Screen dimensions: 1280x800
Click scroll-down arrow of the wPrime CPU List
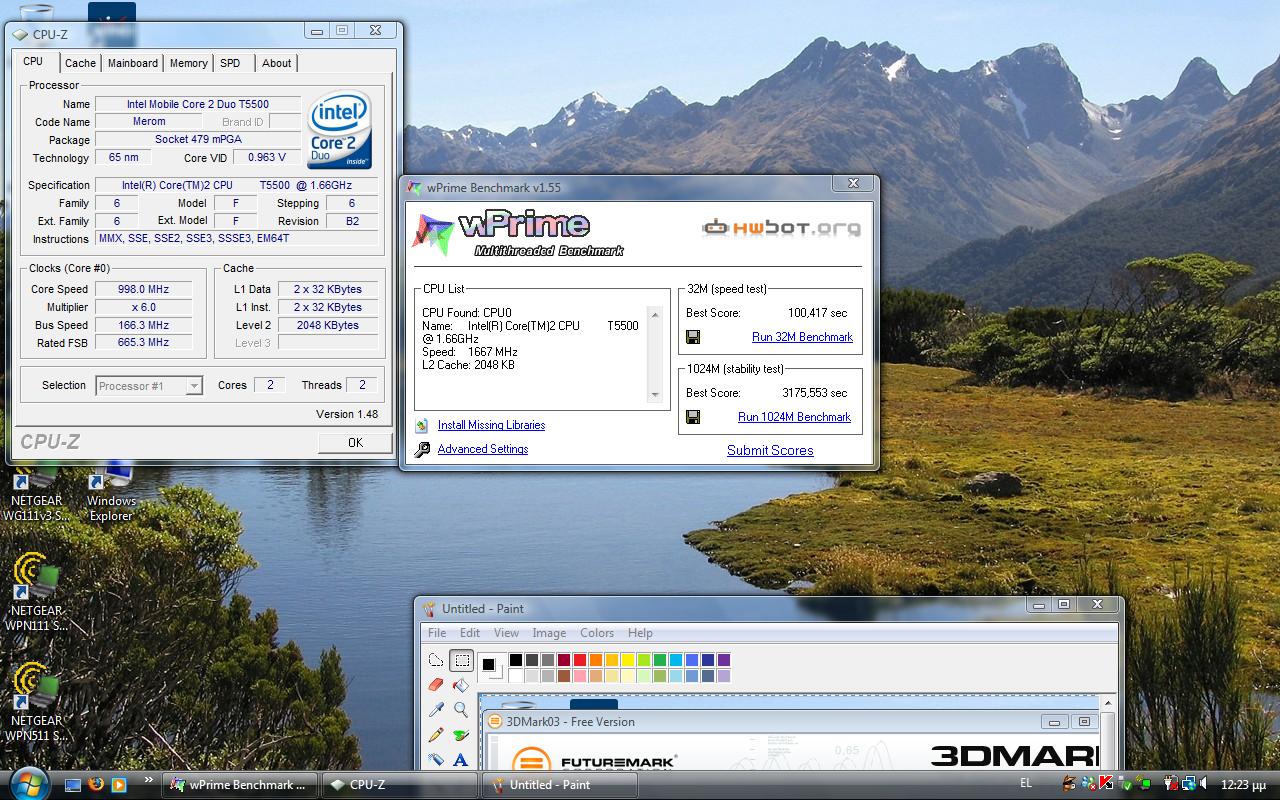[656, 395]
